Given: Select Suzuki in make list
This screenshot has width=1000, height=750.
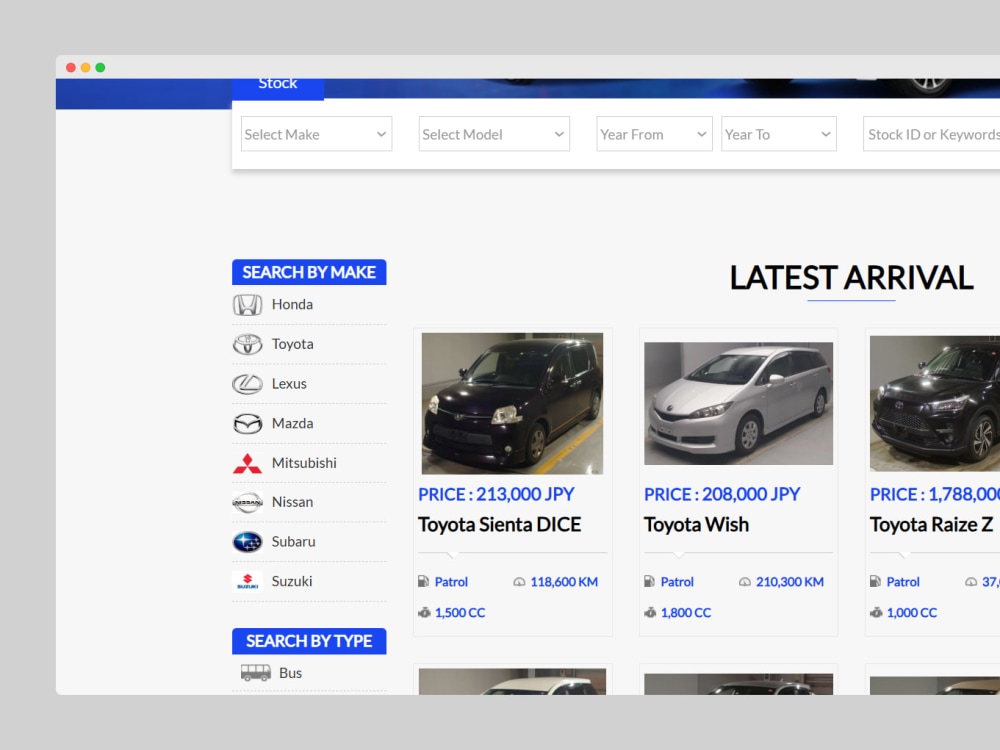Looking at the screenshot, I should (292, 582).
